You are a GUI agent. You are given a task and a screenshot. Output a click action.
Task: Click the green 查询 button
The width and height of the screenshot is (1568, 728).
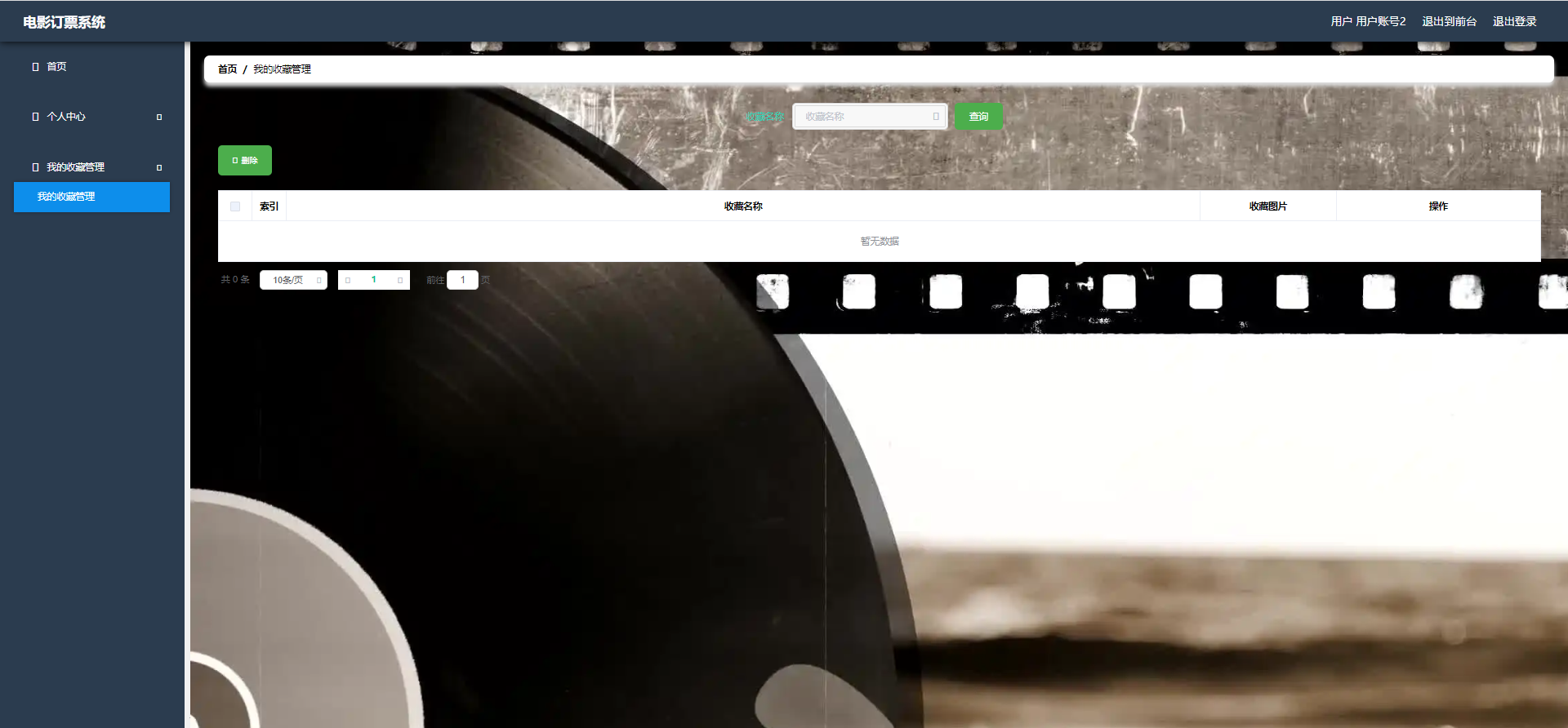coord(978,117)
